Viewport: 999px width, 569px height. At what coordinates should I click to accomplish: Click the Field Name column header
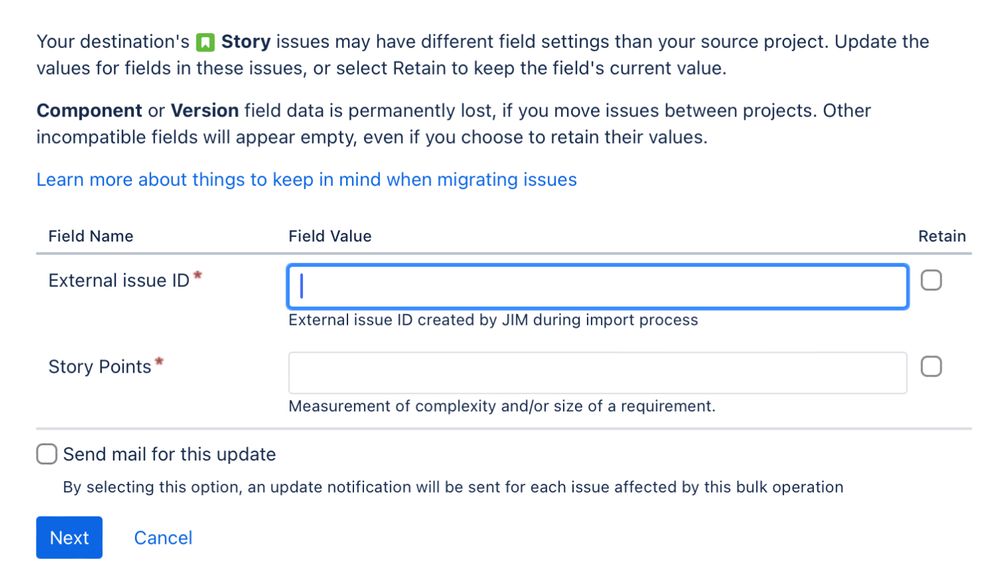(90, 237)
